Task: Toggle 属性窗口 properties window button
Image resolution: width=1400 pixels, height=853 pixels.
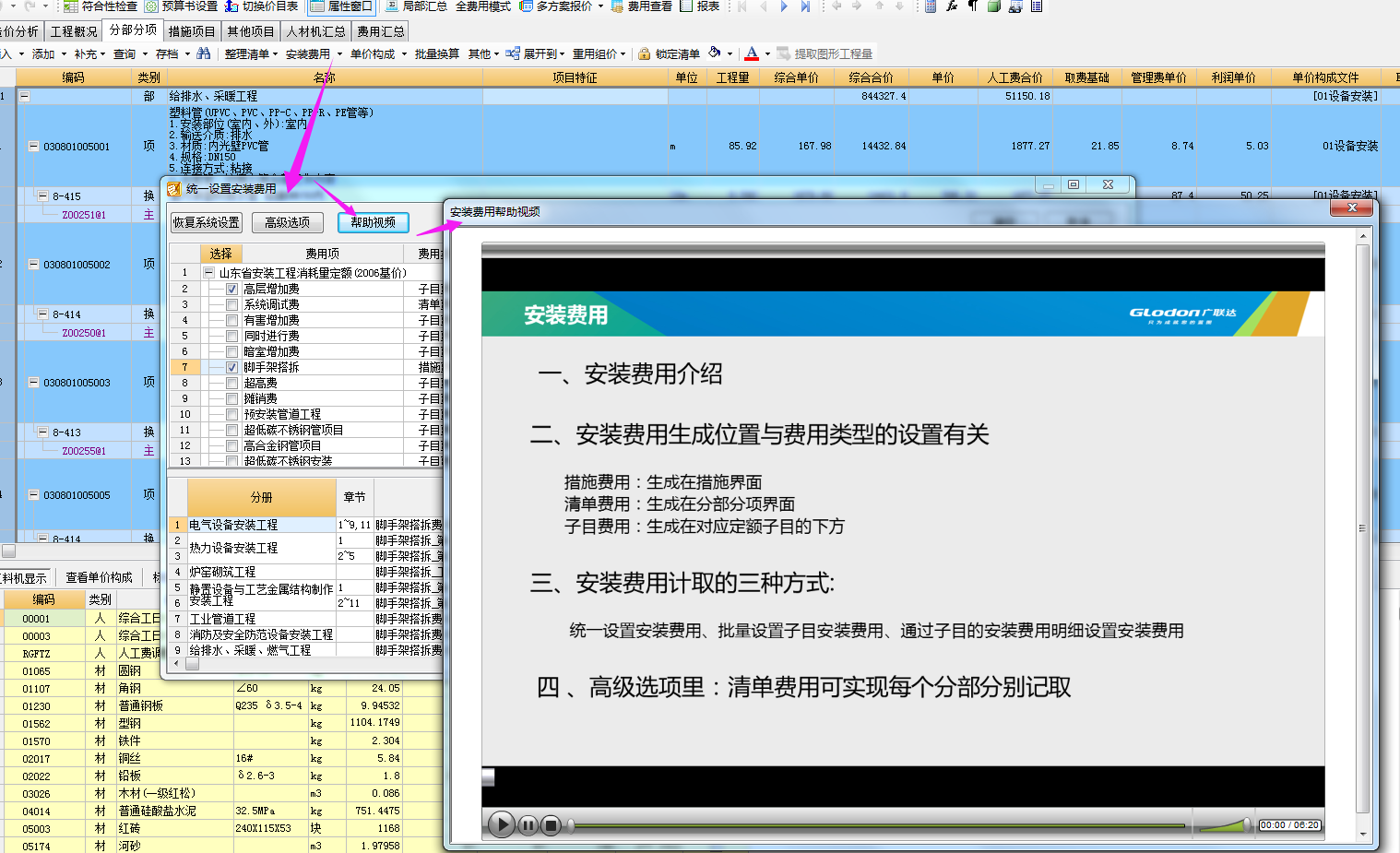Action: (341, 6)
